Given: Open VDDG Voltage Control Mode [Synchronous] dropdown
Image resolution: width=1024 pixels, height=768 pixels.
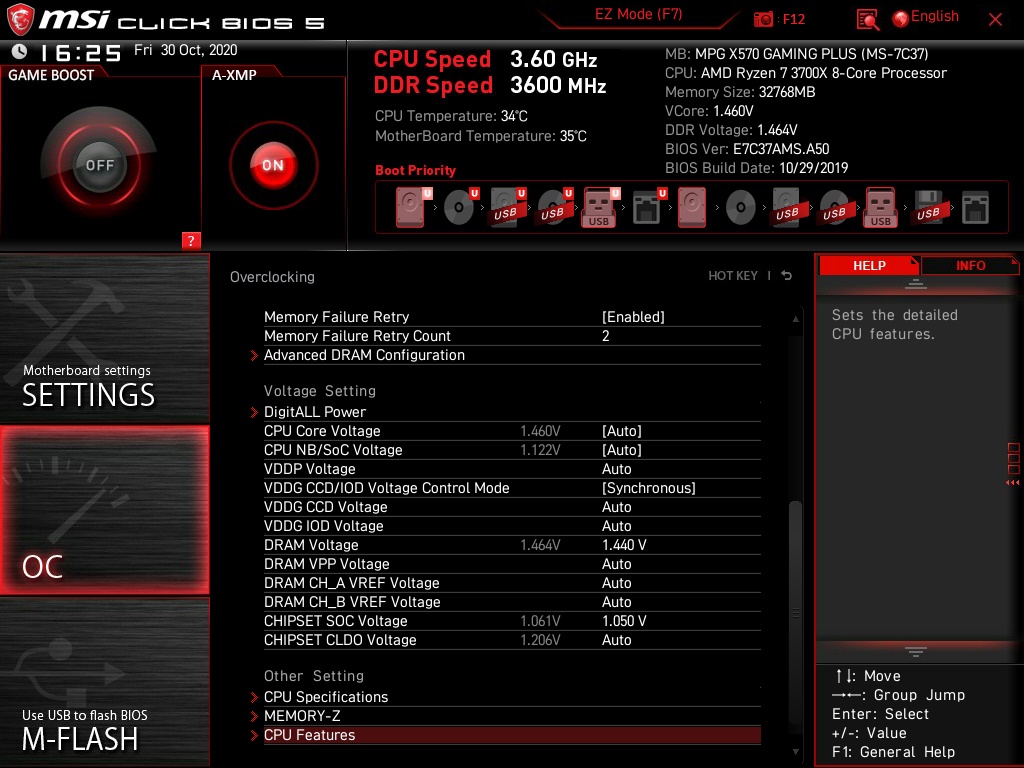Looking at the screenshot, I should coord(648,488).
